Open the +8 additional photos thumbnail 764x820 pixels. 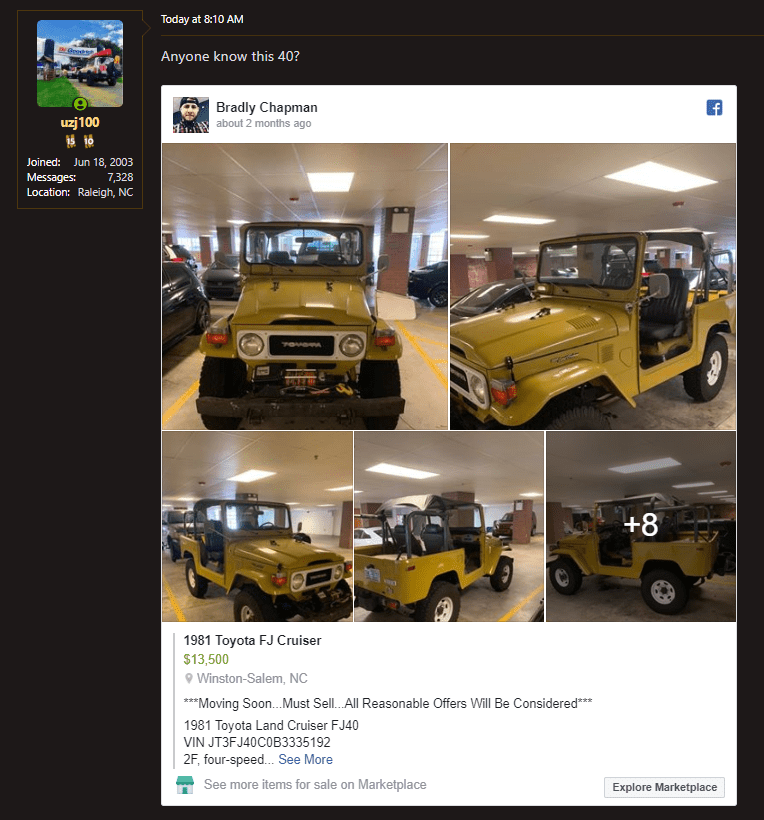641,527
